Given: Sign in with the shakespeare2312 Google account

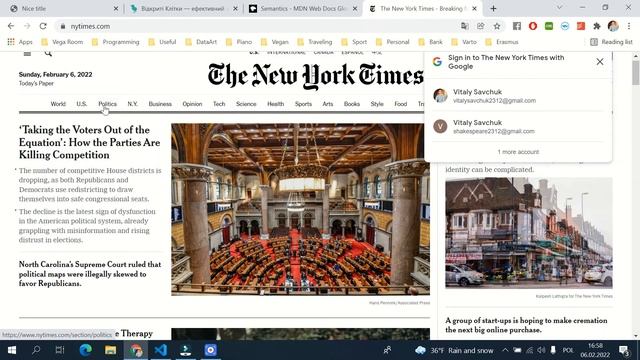Looking at the screenshot, I should [x=518, y=127].
